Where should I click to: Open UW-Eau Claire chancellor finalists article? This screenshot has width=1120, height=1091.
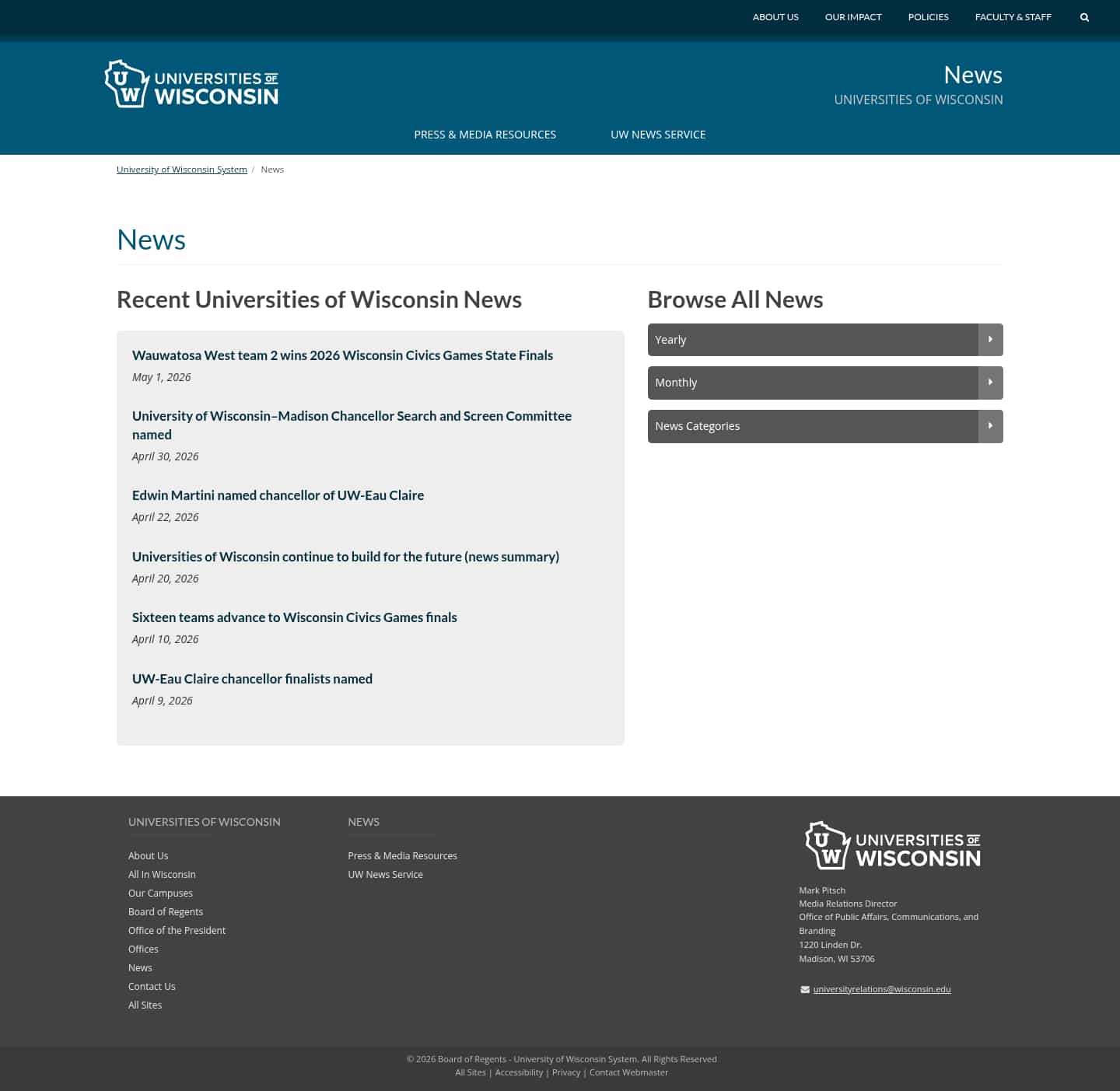[x=252, y=679]
